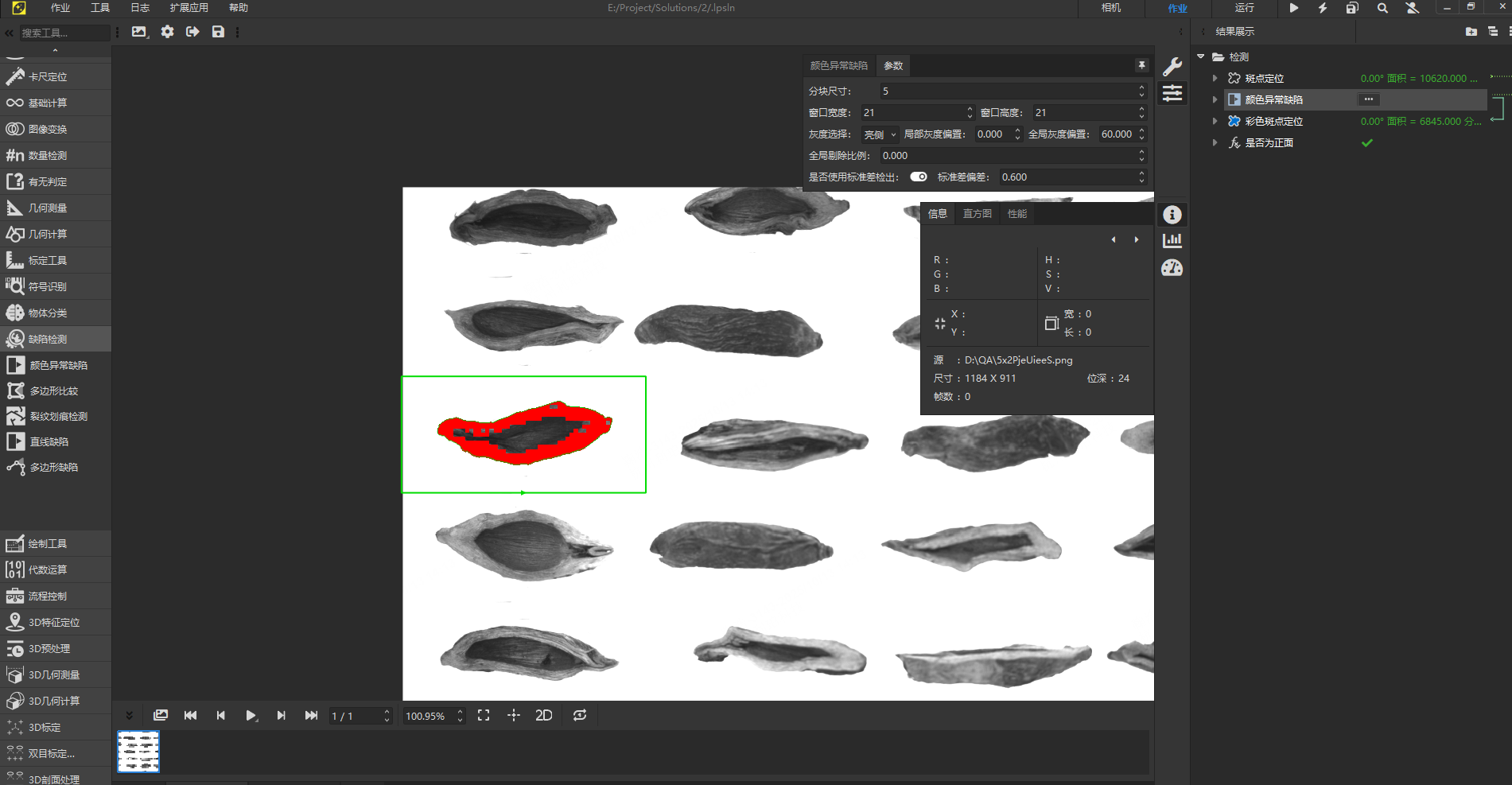Toggle 是否使用标准差检出 switch
1512x785 pixels.
919,177
